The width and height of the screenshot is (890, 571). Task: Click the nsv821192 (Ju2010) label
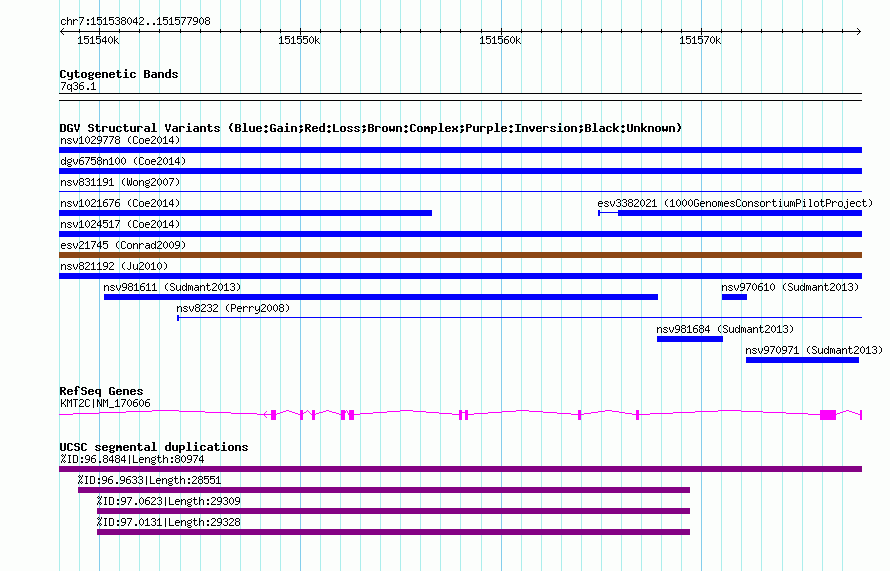(x=114, y=266)
